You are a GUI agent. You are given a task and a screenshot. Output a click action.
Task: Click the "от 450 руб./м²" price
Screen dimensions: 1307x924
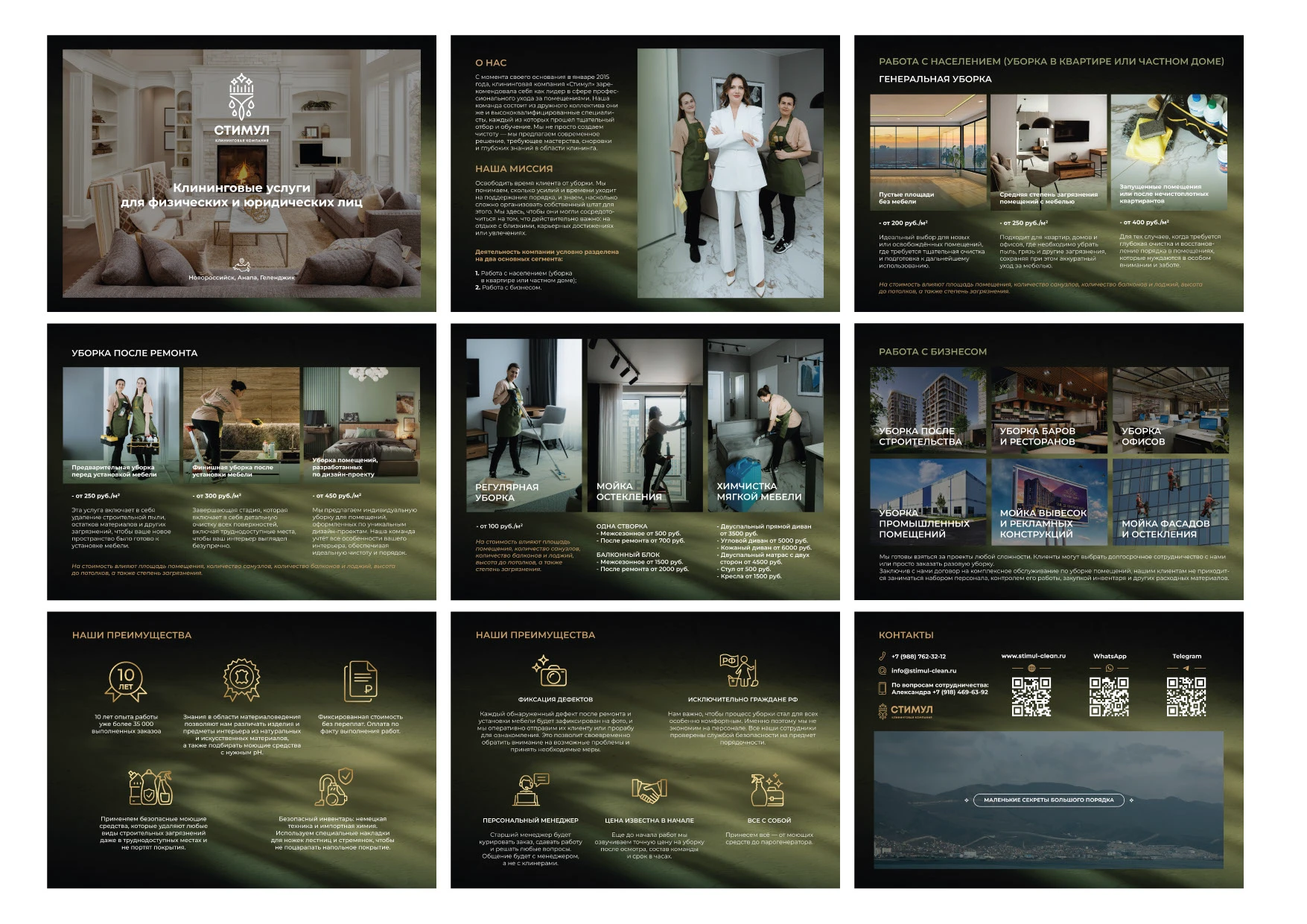[x=337, y=495]
